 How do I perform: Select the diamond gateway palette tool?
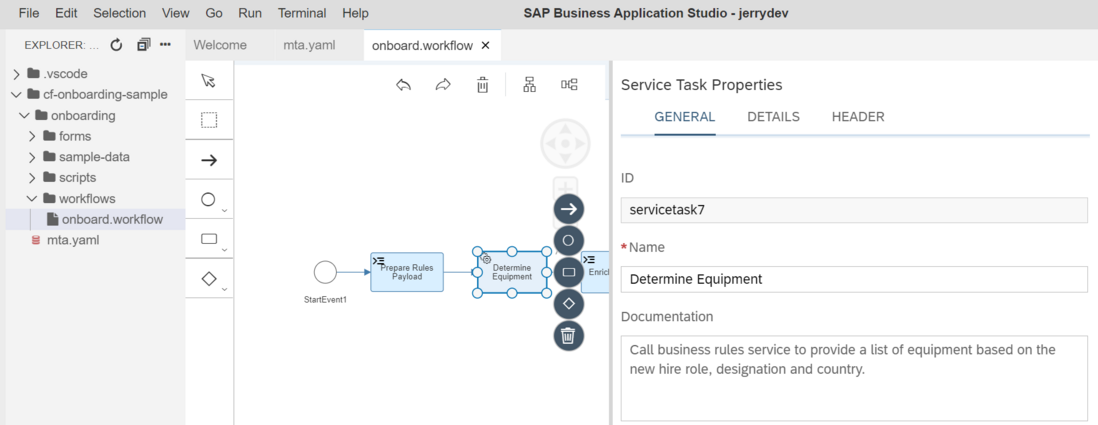pos(208,279)
